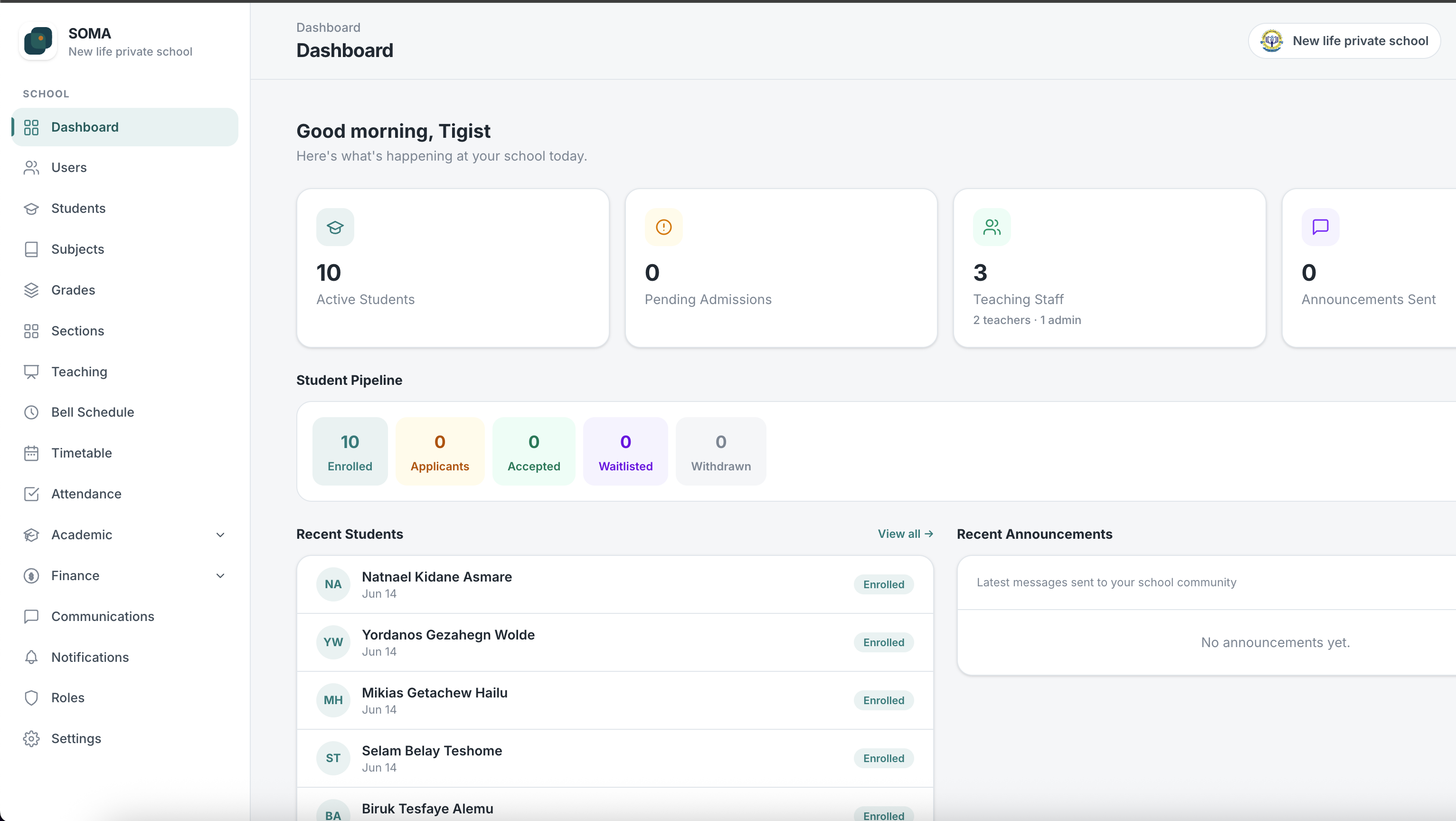Open the Active Students stat card
This screenshot has width=1456, height=821.
coord(453,268)
